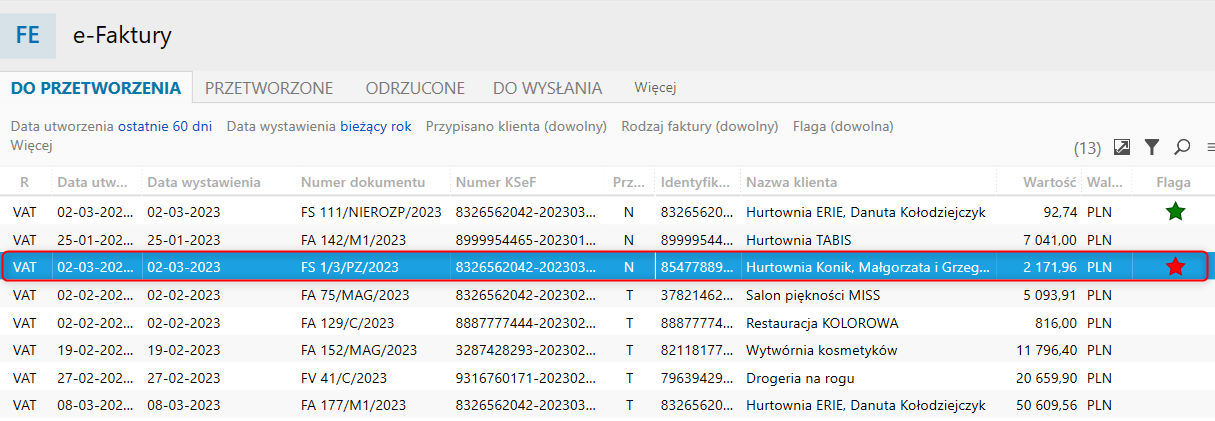The height and width of the screenshot is (421, 1215).
Task: Sort by the Numer KSeF column header
Action: 496,182
